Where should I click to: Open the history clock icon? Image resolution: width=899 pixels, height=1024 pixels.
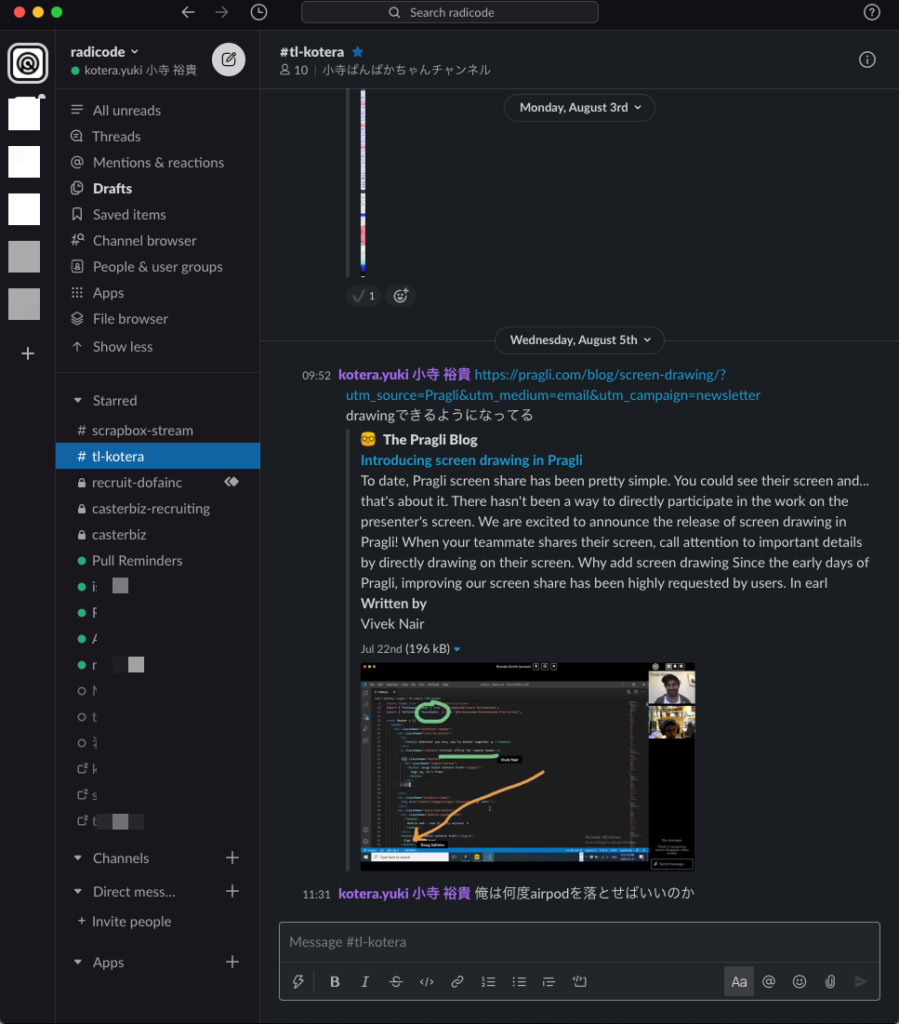(x=259, y=12)
